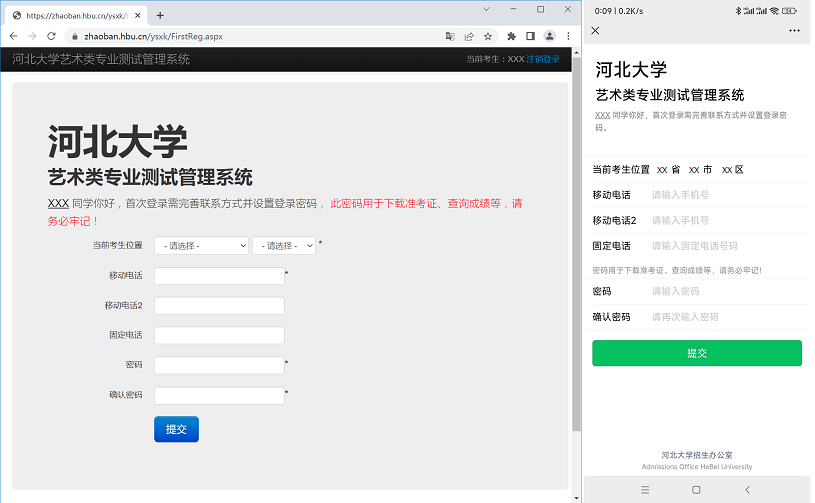Click the phone Bluetooth status icon

tap(738, 11)
